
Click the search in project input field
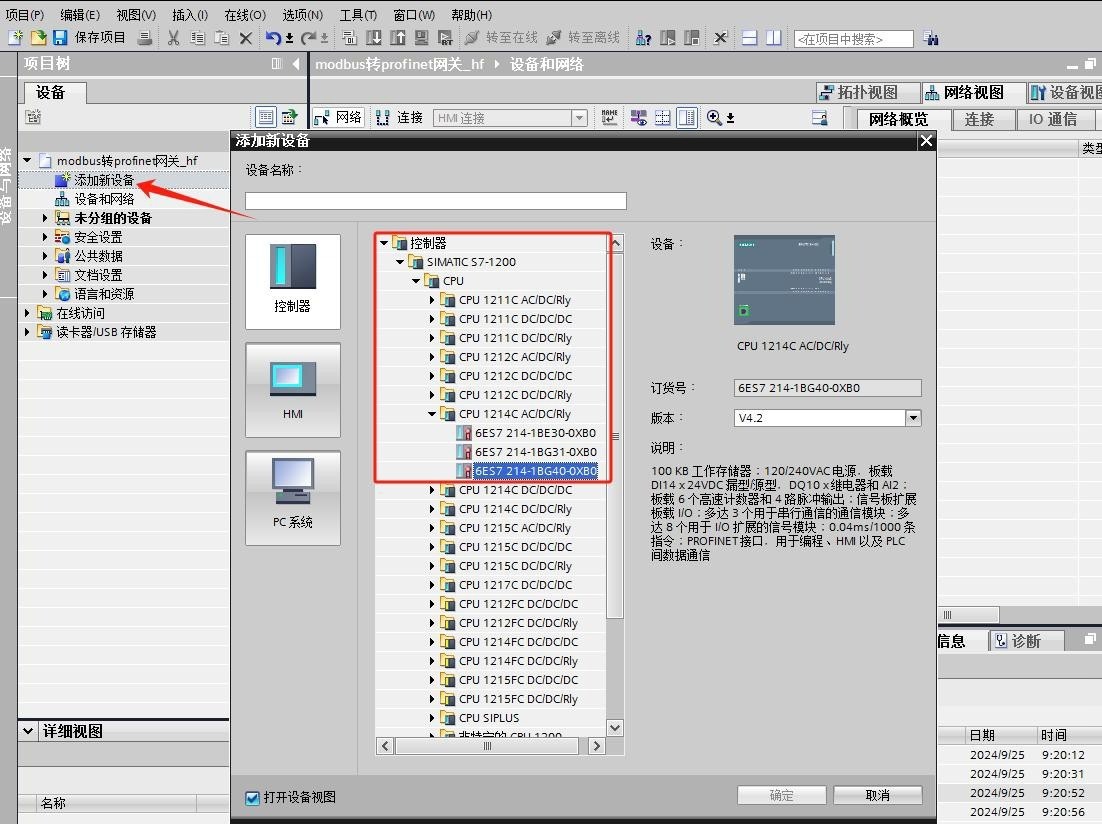(x=853, y=39)
